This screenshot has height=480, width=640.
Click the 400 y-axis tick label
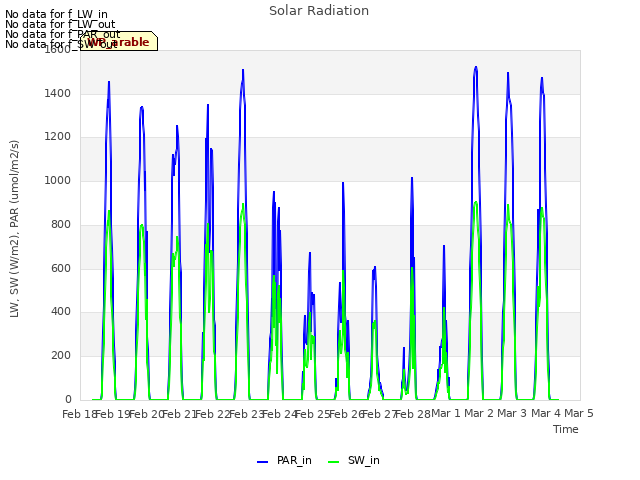pyautogui.click(x=61, y=312)
